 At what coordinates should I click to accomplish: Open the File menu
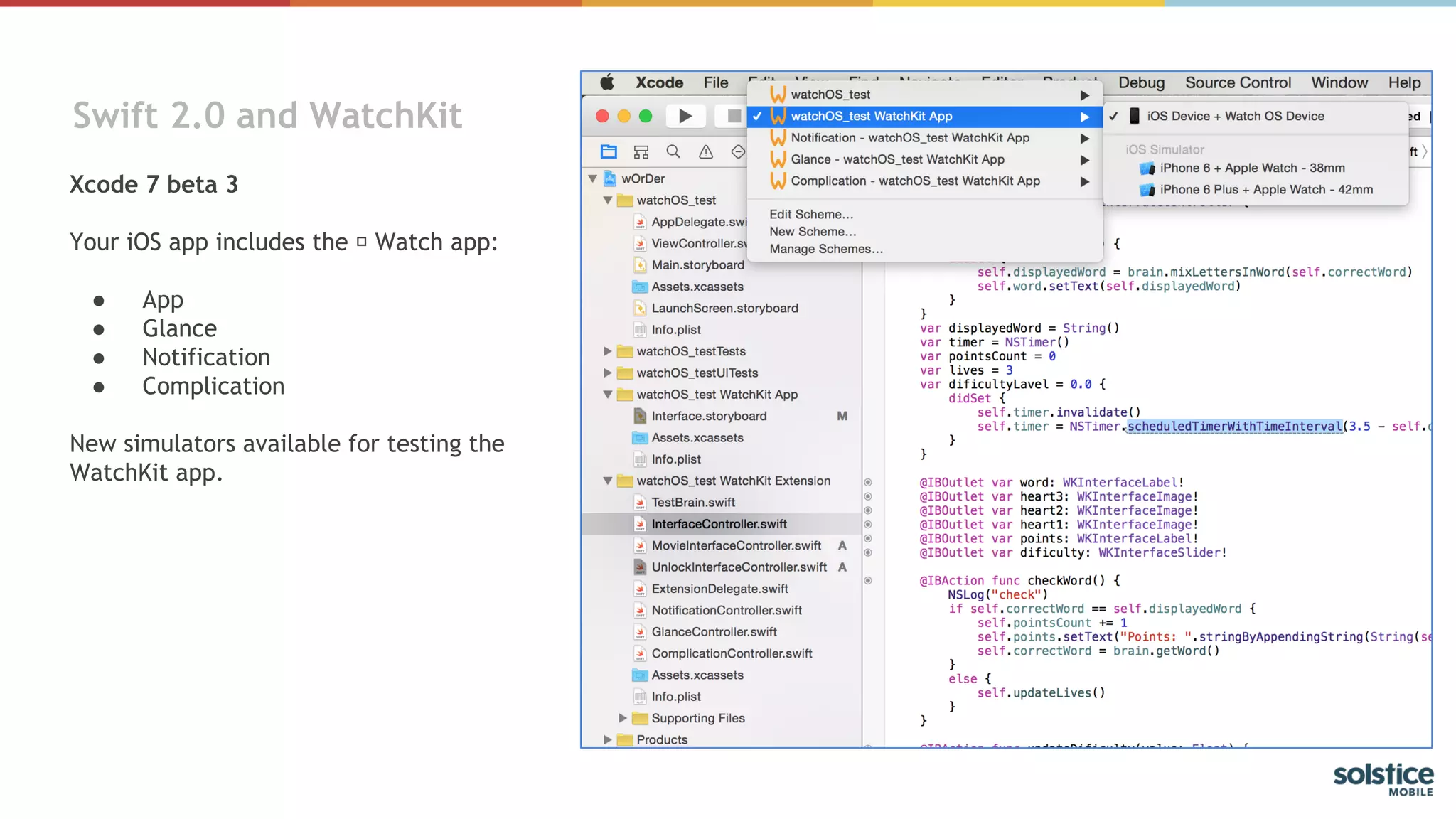coord(716,82)
